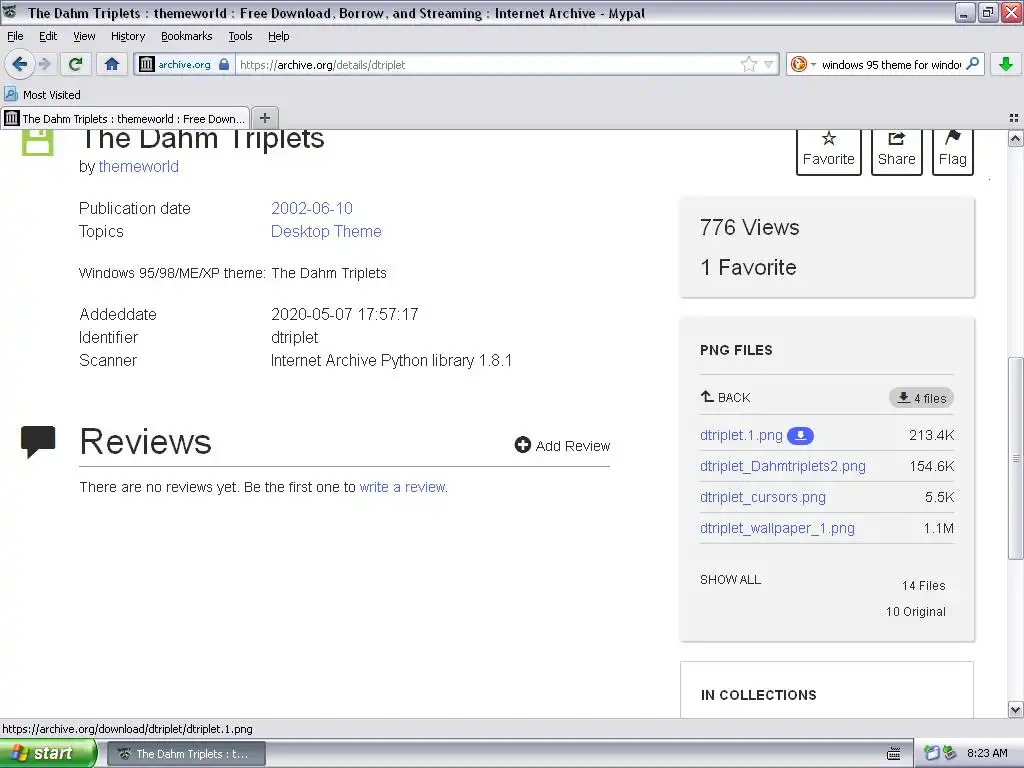Click the browser Forward arrow

coord(44,64)
